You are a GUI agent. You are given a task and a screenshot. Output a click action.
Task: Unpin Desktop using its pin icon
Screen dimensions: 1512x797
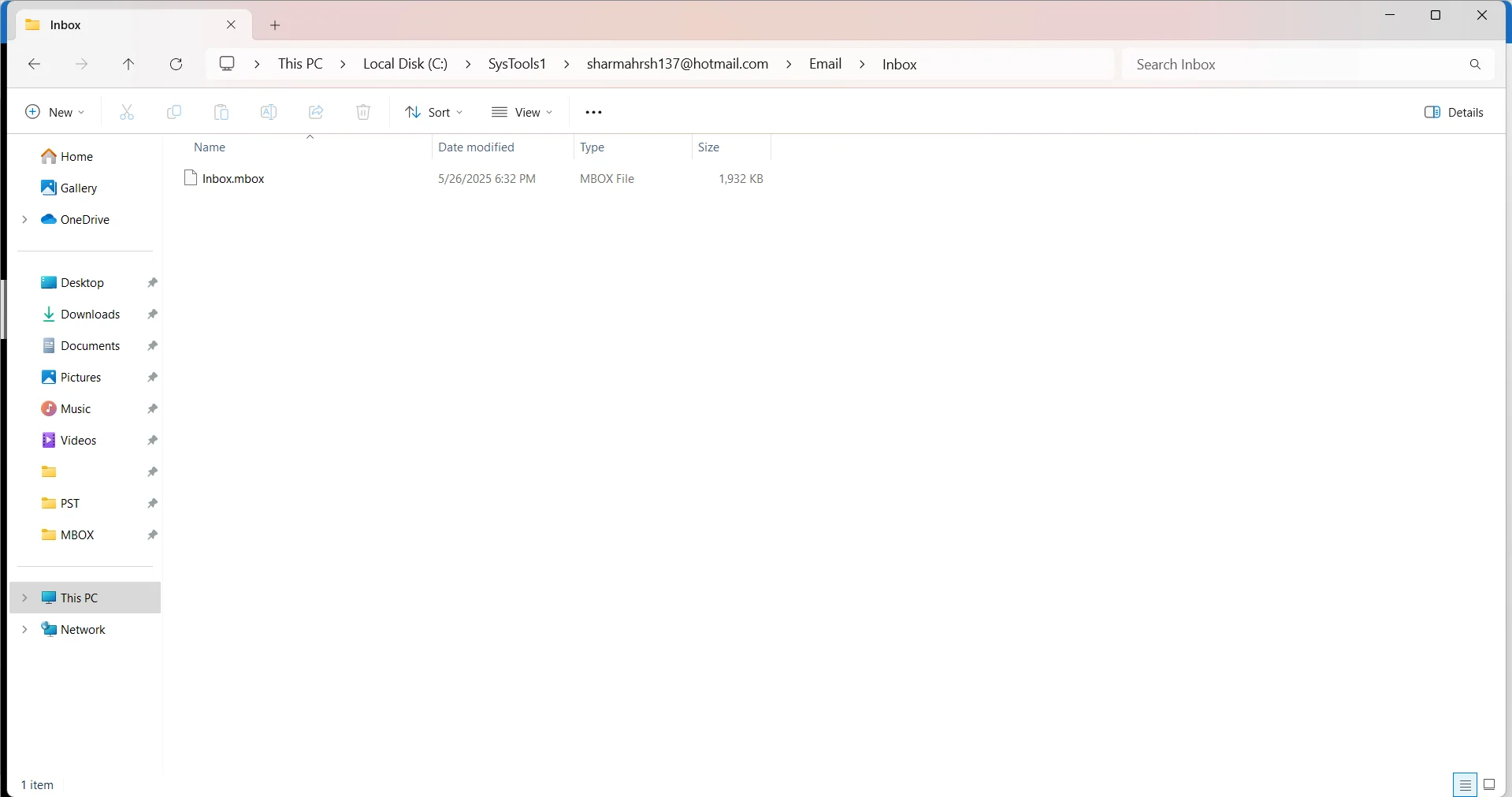click(x=152, y=282)
